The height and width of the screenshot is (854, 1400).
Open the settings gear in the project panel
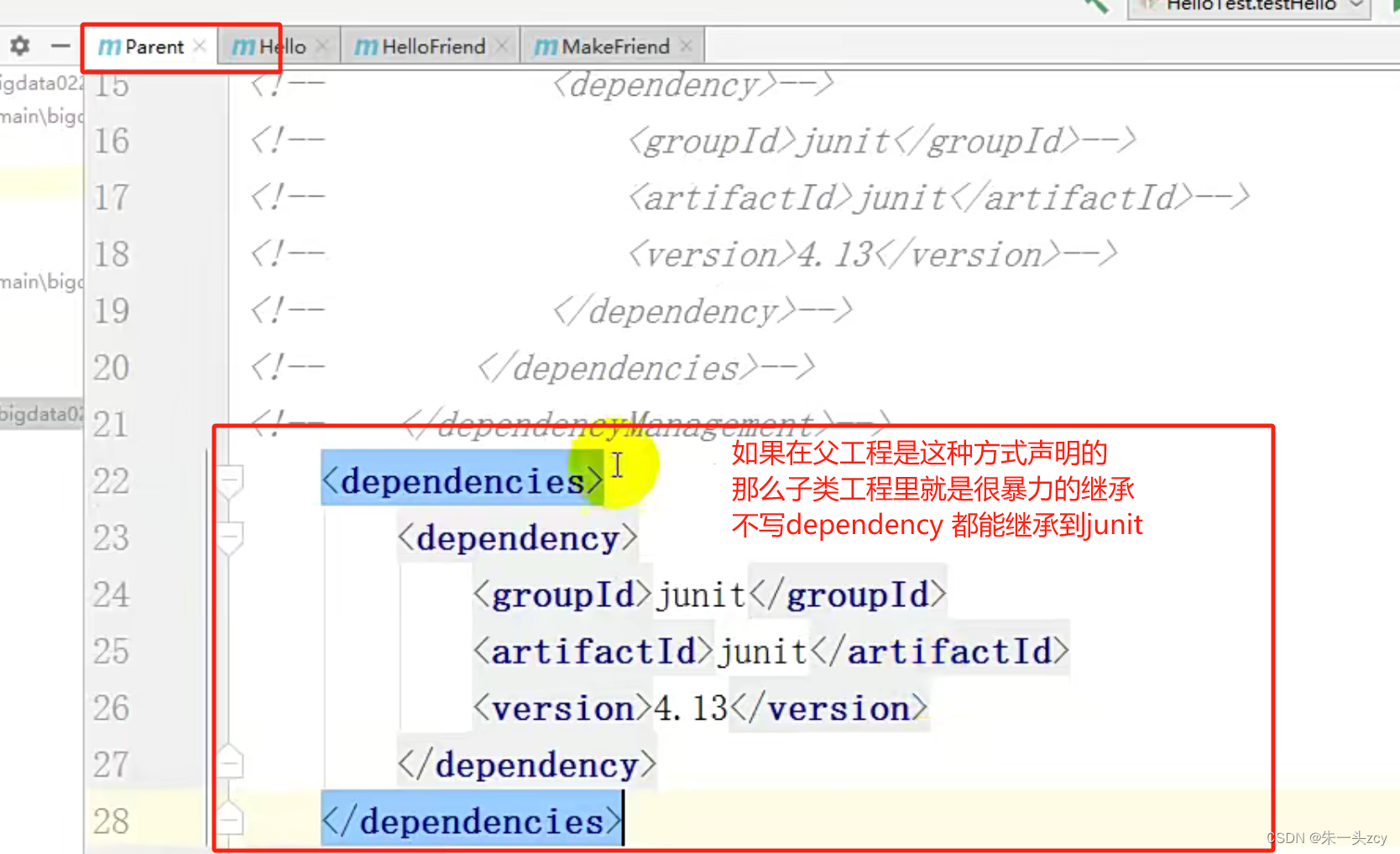pos(19,45)
